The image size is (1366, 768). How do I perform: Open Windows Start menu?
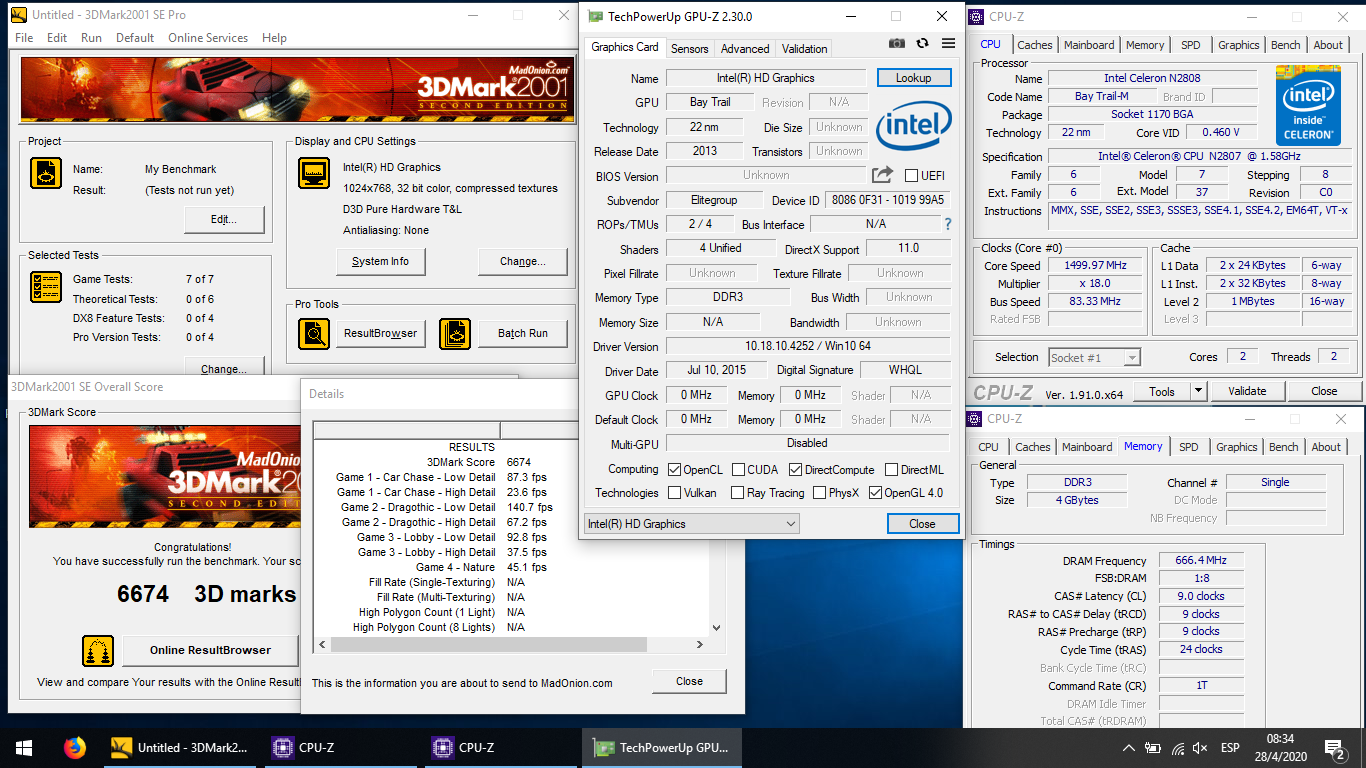click(24, 747)
